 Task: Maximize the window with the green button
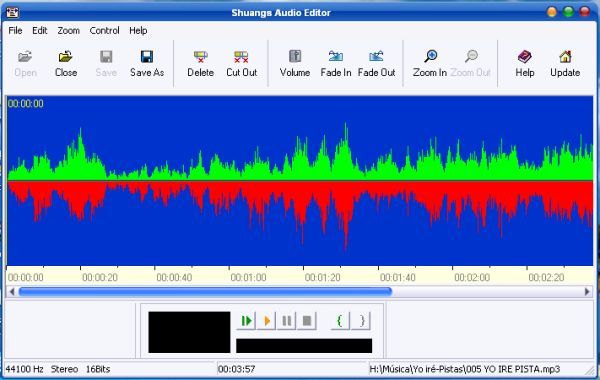pyautogui.click(x=568, y=12)
